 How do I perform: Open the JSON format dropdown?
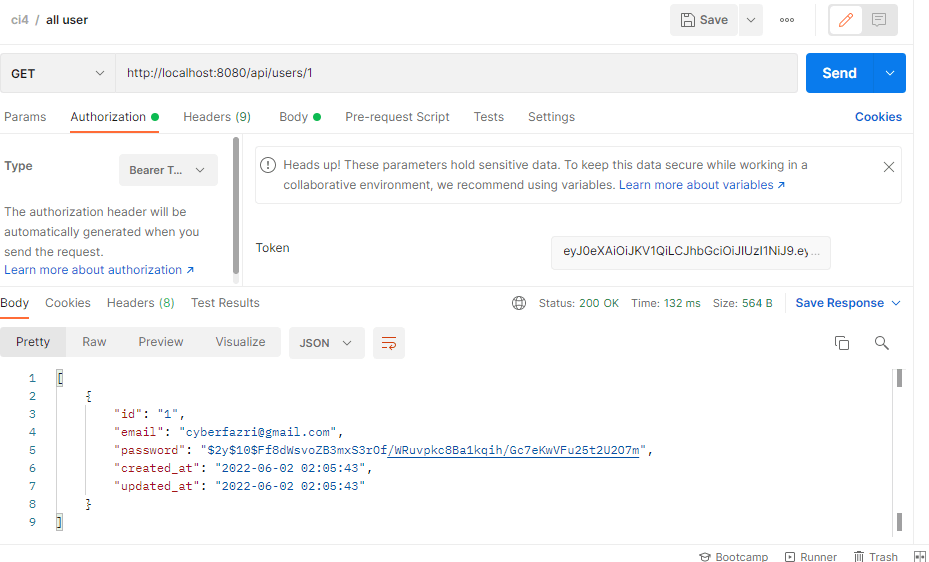[x=326, y=343]
